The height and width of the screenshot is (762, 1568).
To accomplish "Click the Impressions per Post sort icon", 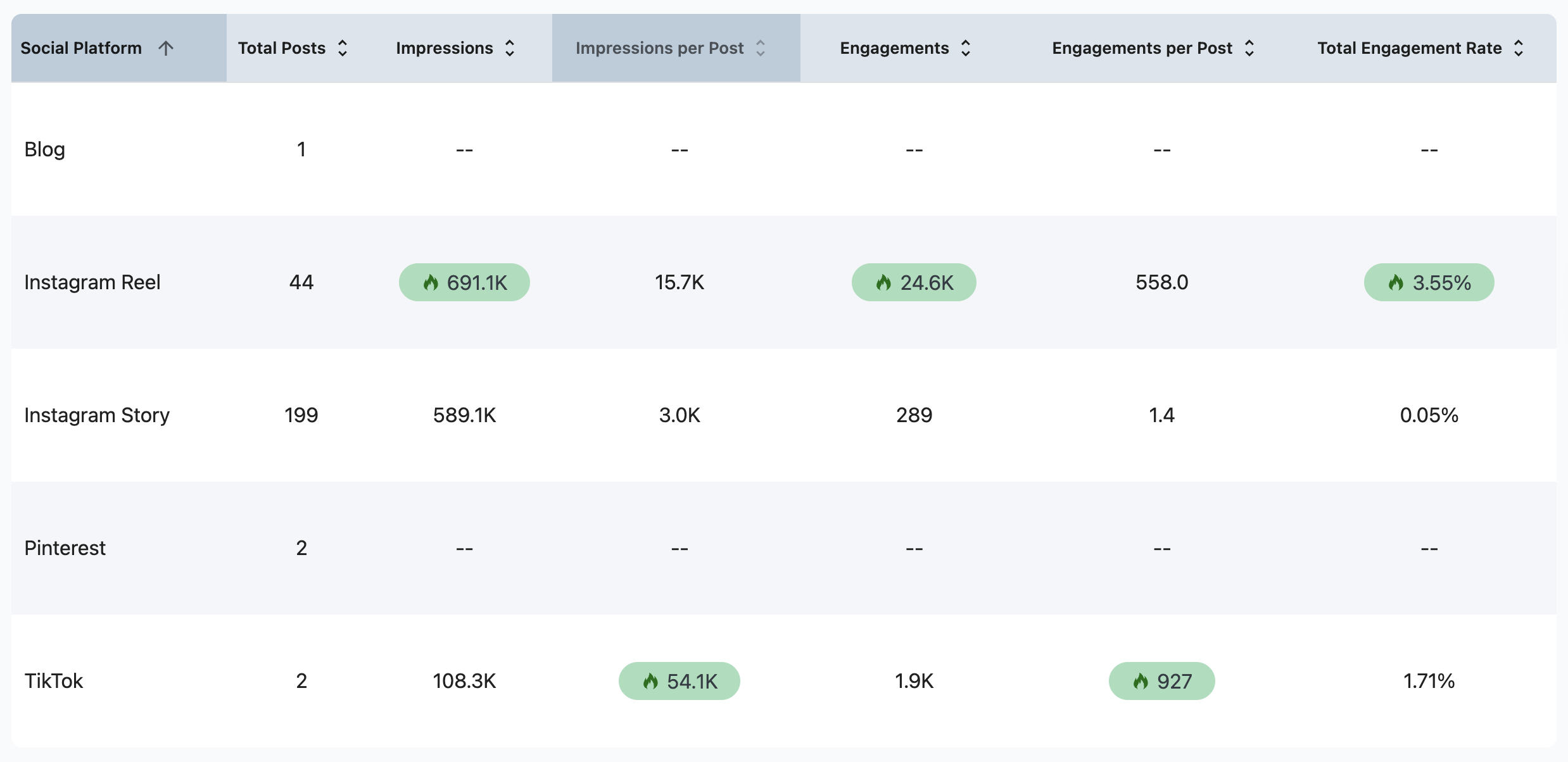I will [x=761, y=48].
